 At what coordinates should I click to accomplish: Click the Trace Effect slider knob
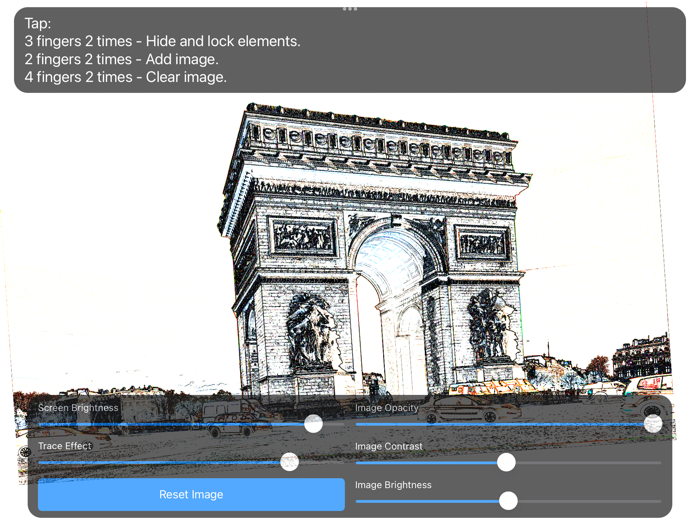289,462
